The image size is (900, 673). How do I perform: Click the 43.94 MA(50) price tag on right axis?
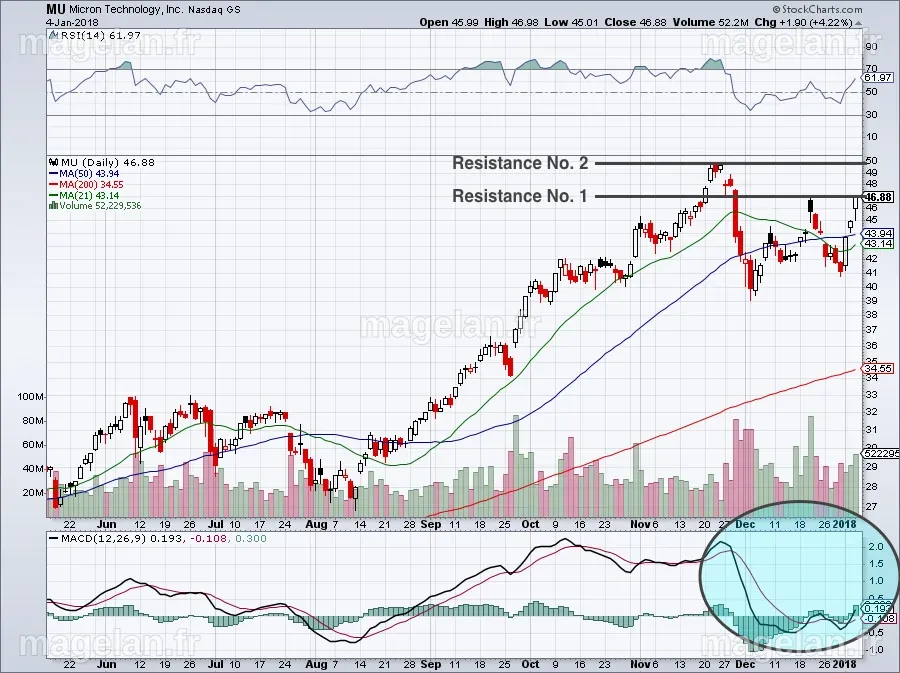coord(878,234)
